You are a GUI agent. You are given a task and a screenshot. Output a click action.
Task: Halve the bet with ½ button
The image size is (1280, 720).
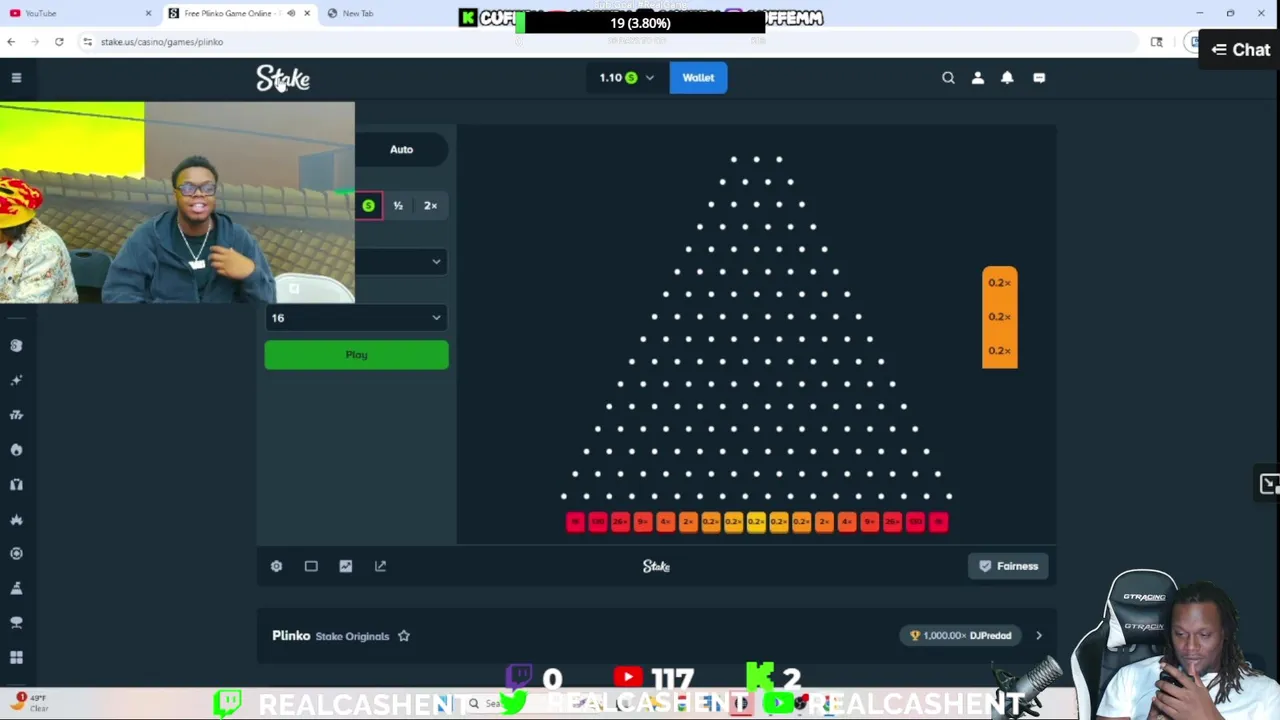tap(398, 205)
